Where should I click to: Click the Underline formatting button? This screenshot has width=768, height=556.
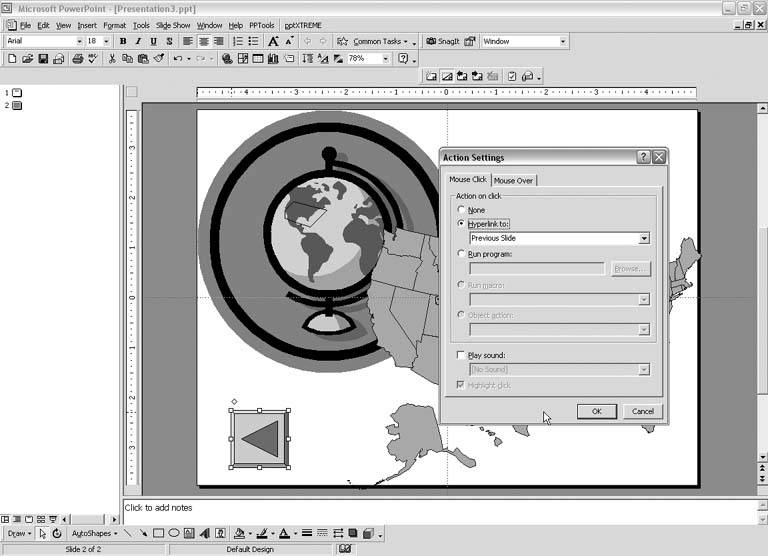[153, 42]
